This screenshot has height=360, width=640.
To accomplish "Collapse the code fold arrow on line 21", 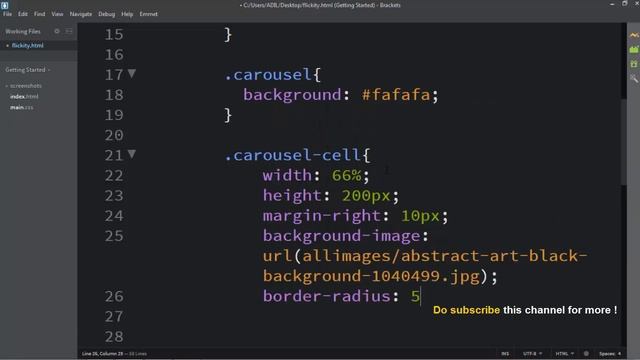I will pyautogui.click(x=131, y=154).
